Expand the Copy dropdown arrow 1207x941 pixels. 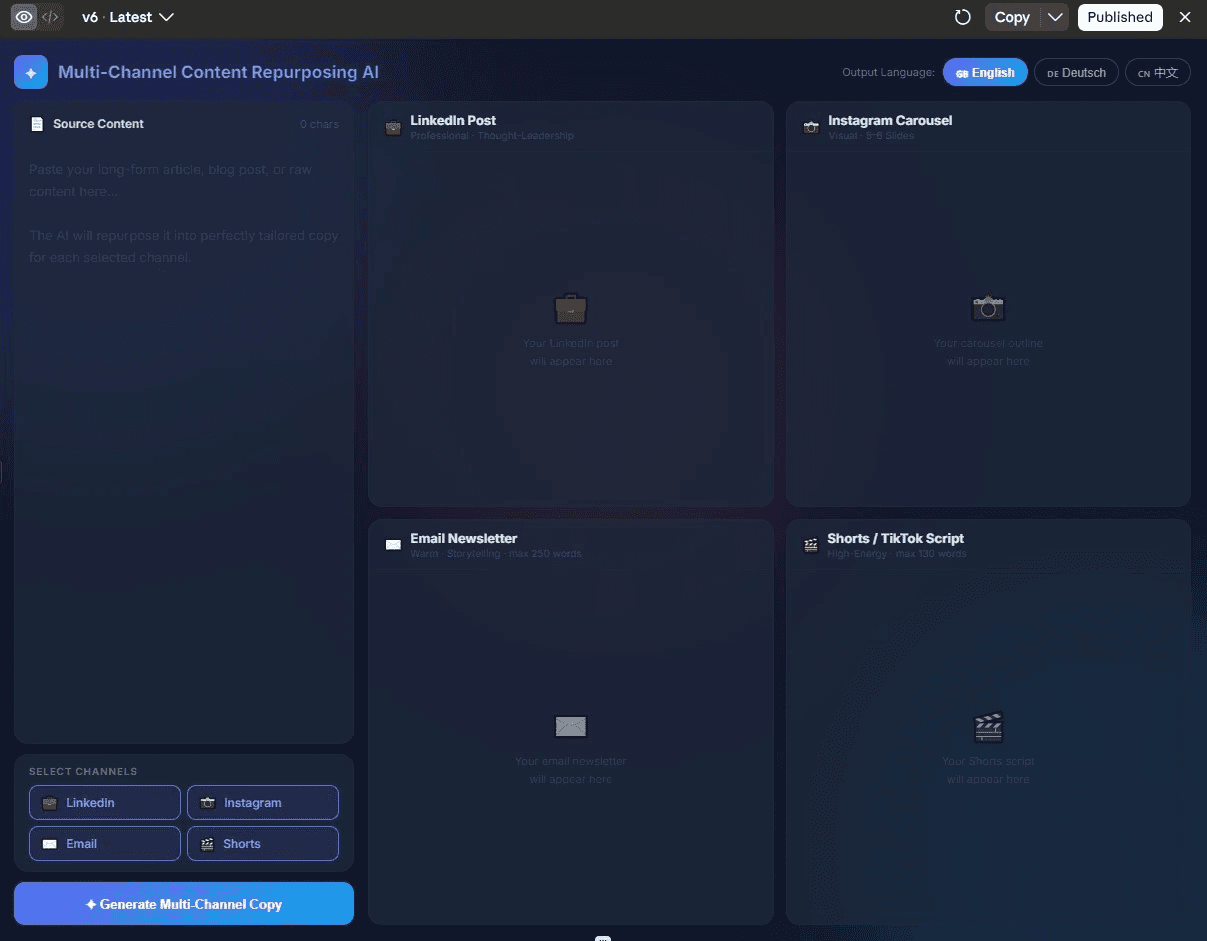coord(1054,17)
